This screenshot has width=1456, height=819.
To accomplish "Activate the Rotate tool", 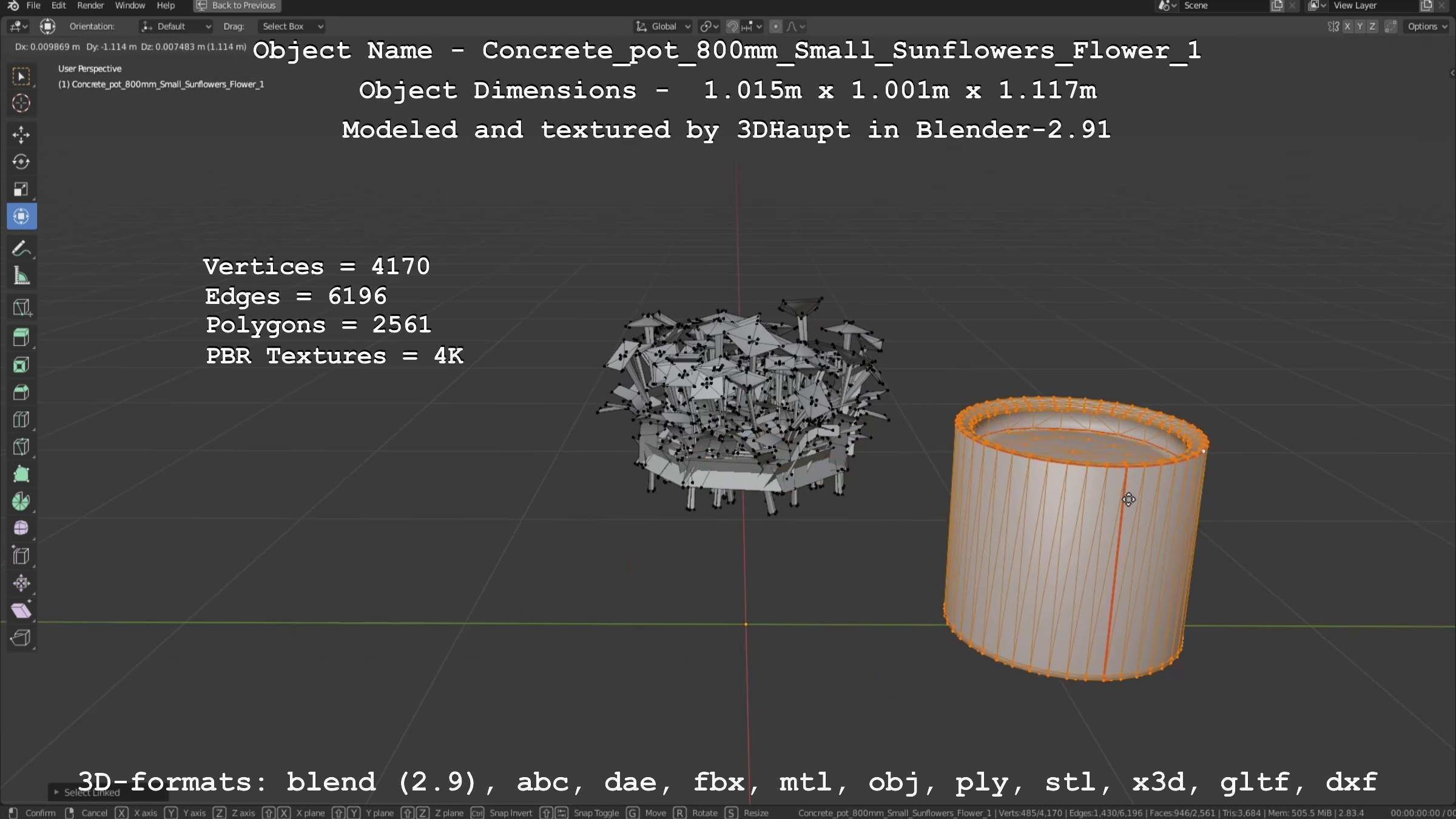I will [21, 162].
